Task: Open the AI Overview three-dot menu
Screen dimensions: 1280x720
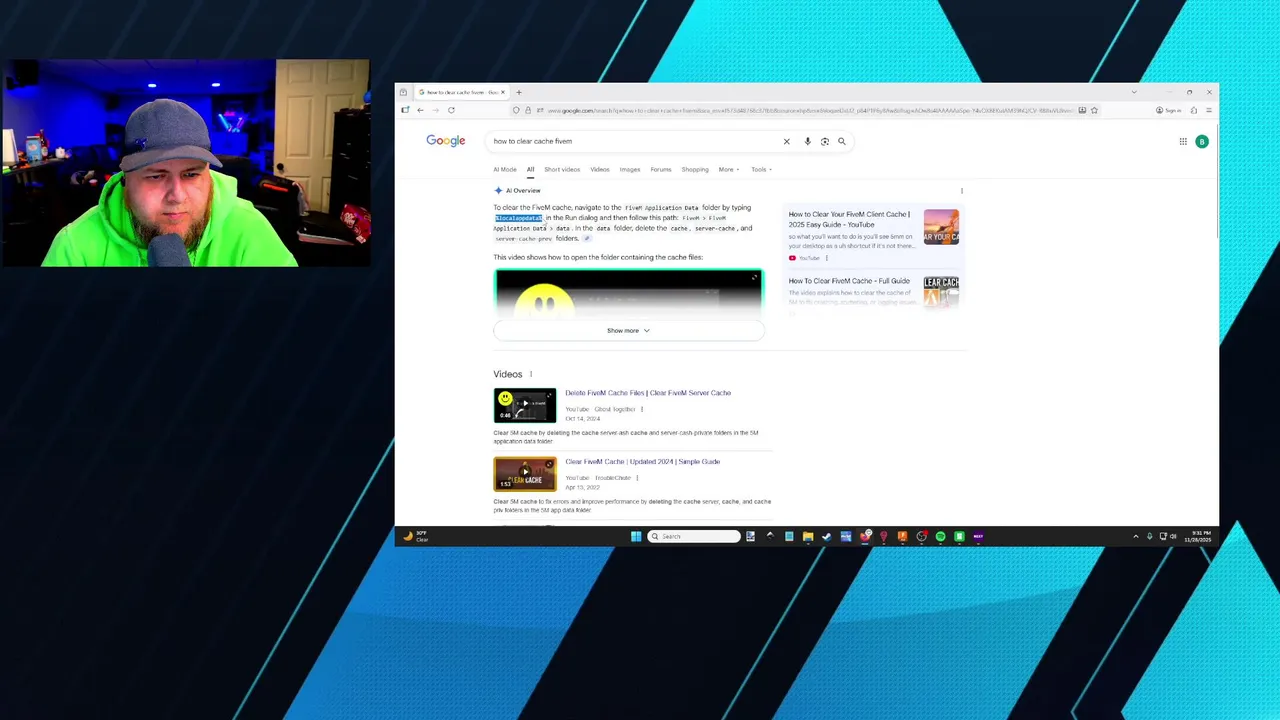Action: click(962, 190)
